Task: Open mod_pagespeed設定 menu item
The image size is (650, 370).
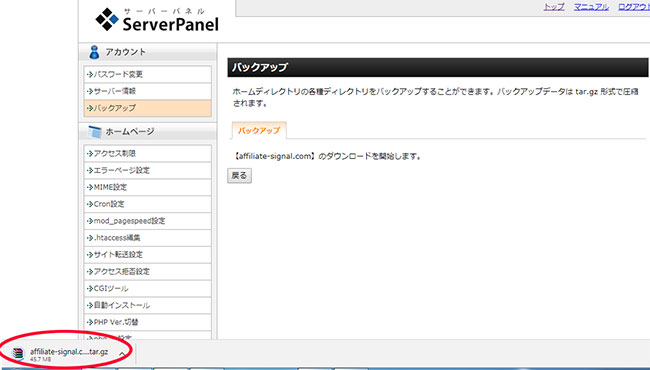Action: [148, 221]
